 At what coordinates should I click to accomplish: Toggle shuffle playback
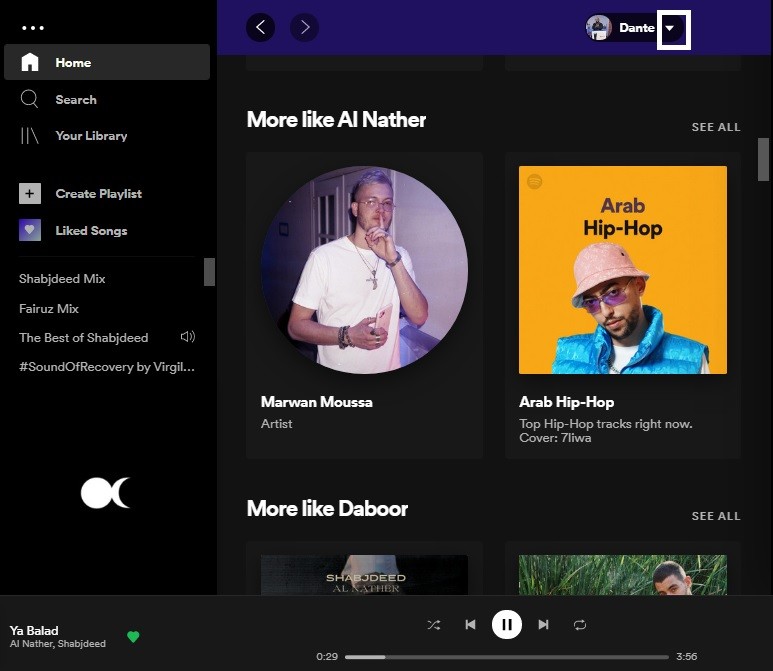(433, 625)
